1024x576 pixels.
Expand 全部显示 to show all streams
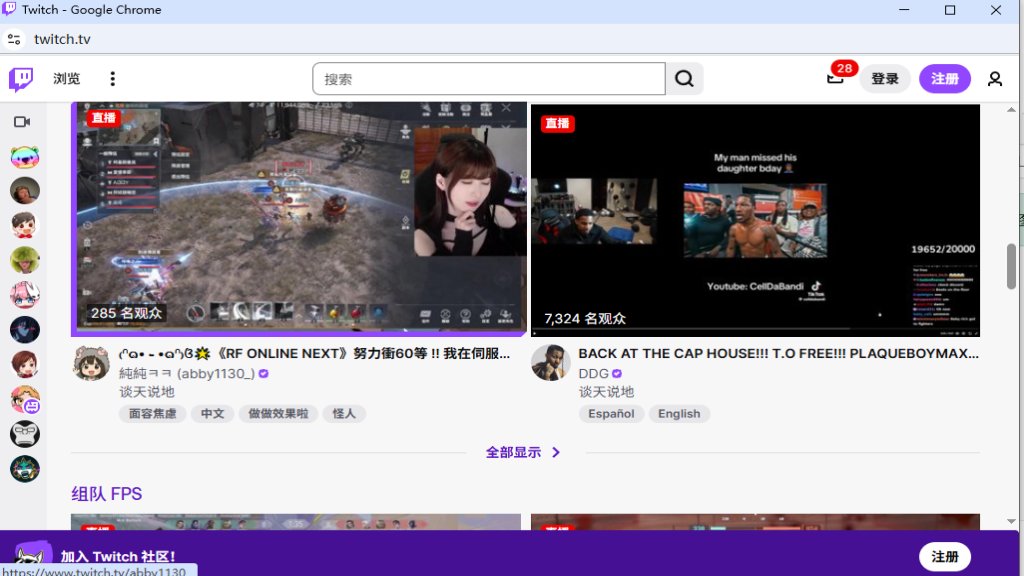(513, 452)
